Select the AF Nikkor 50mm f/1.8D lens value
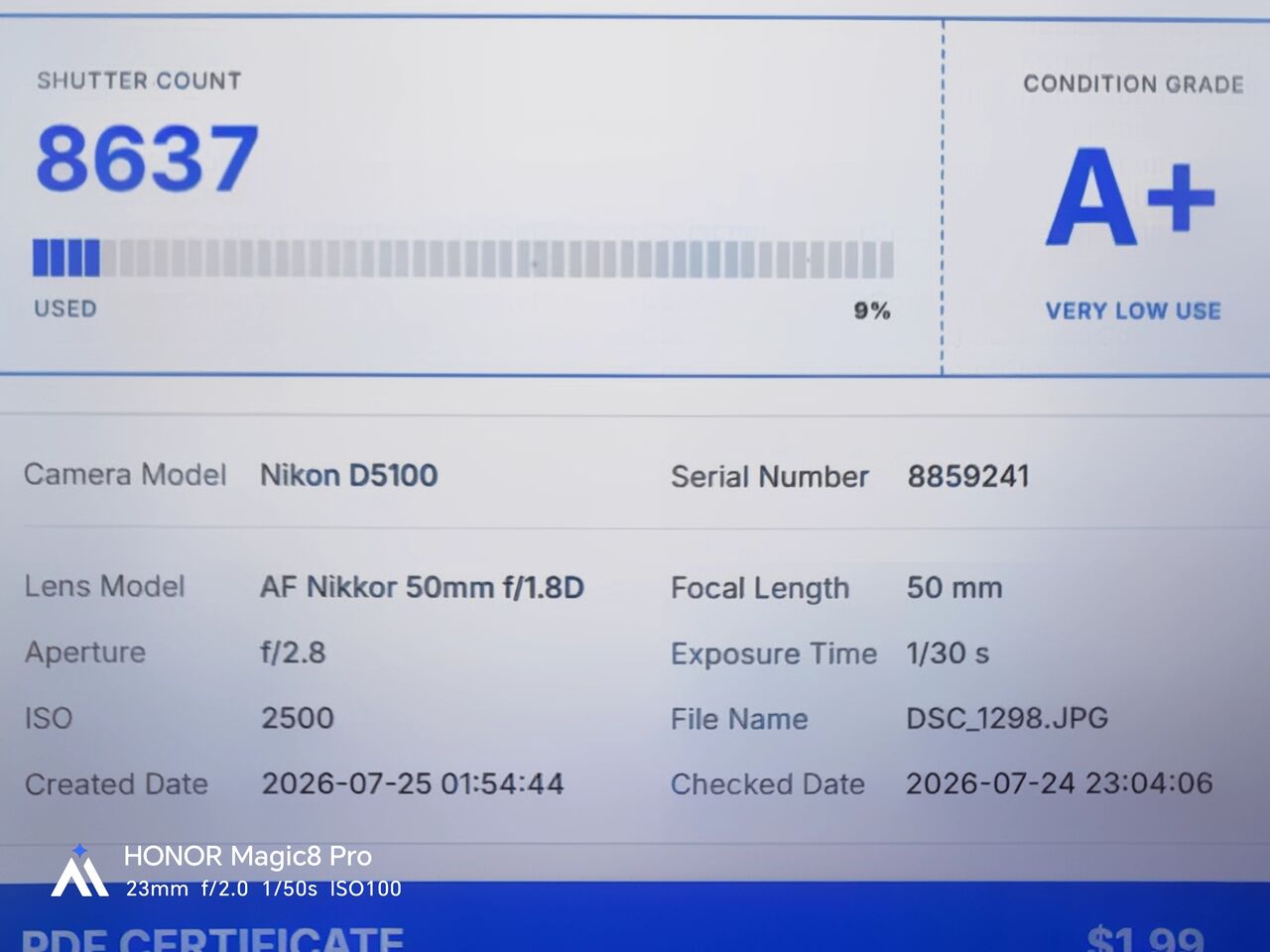Screen dimensions: 1270x952 pos(422,587)
